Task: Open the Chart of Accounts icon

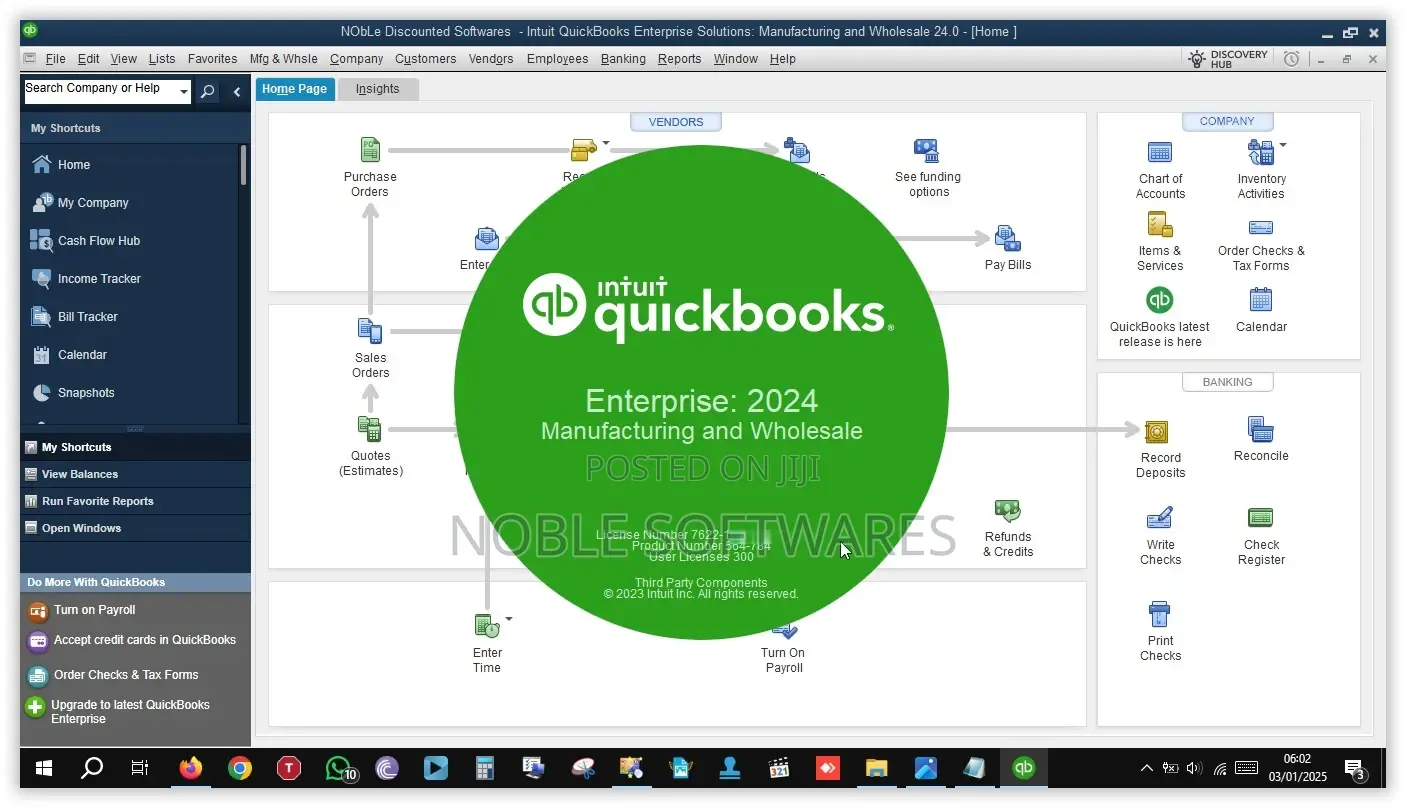Action: pyautogui.click(x=1160, y=153)
